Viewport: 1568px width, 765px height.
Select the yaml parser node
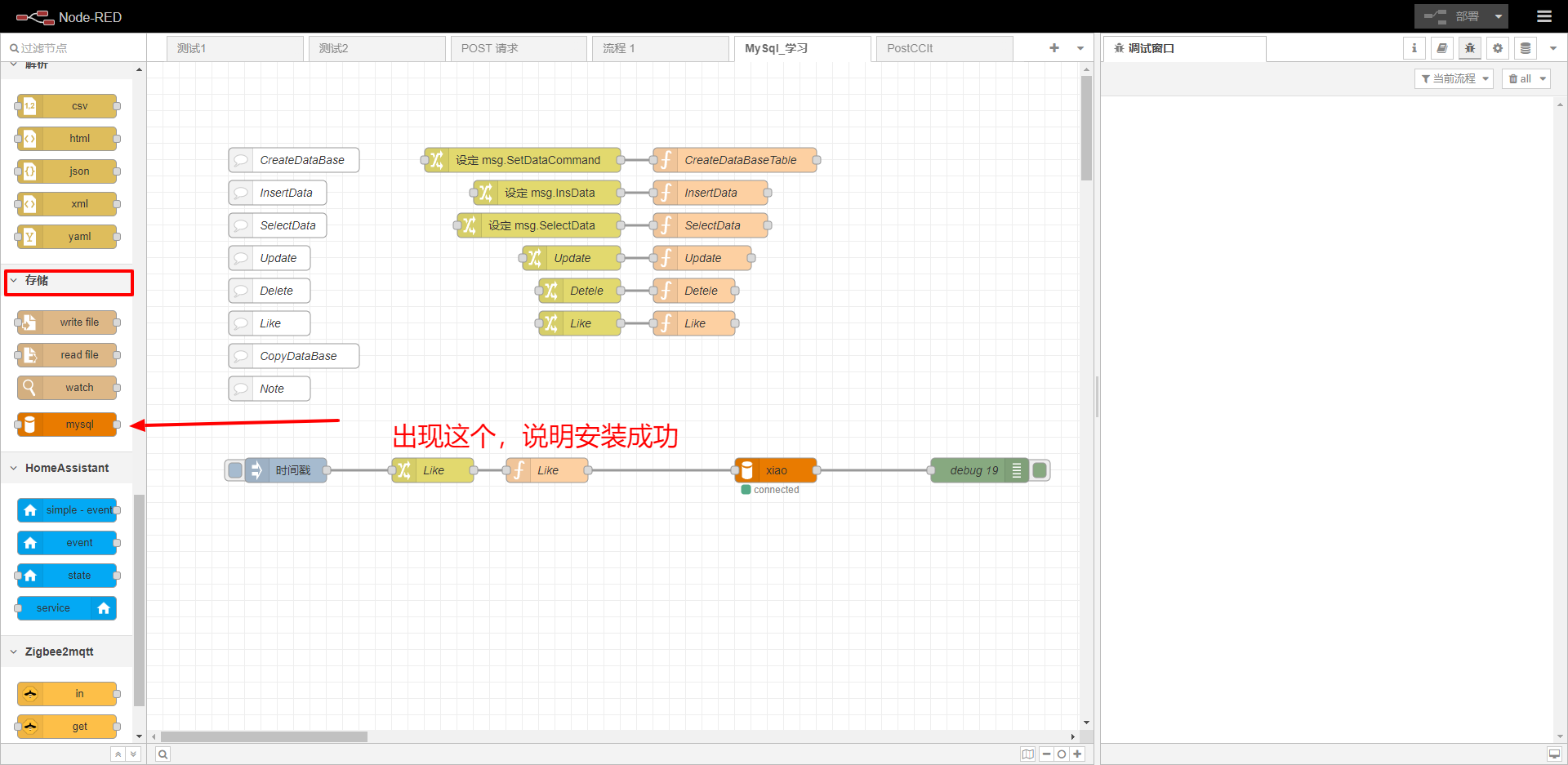67,237
